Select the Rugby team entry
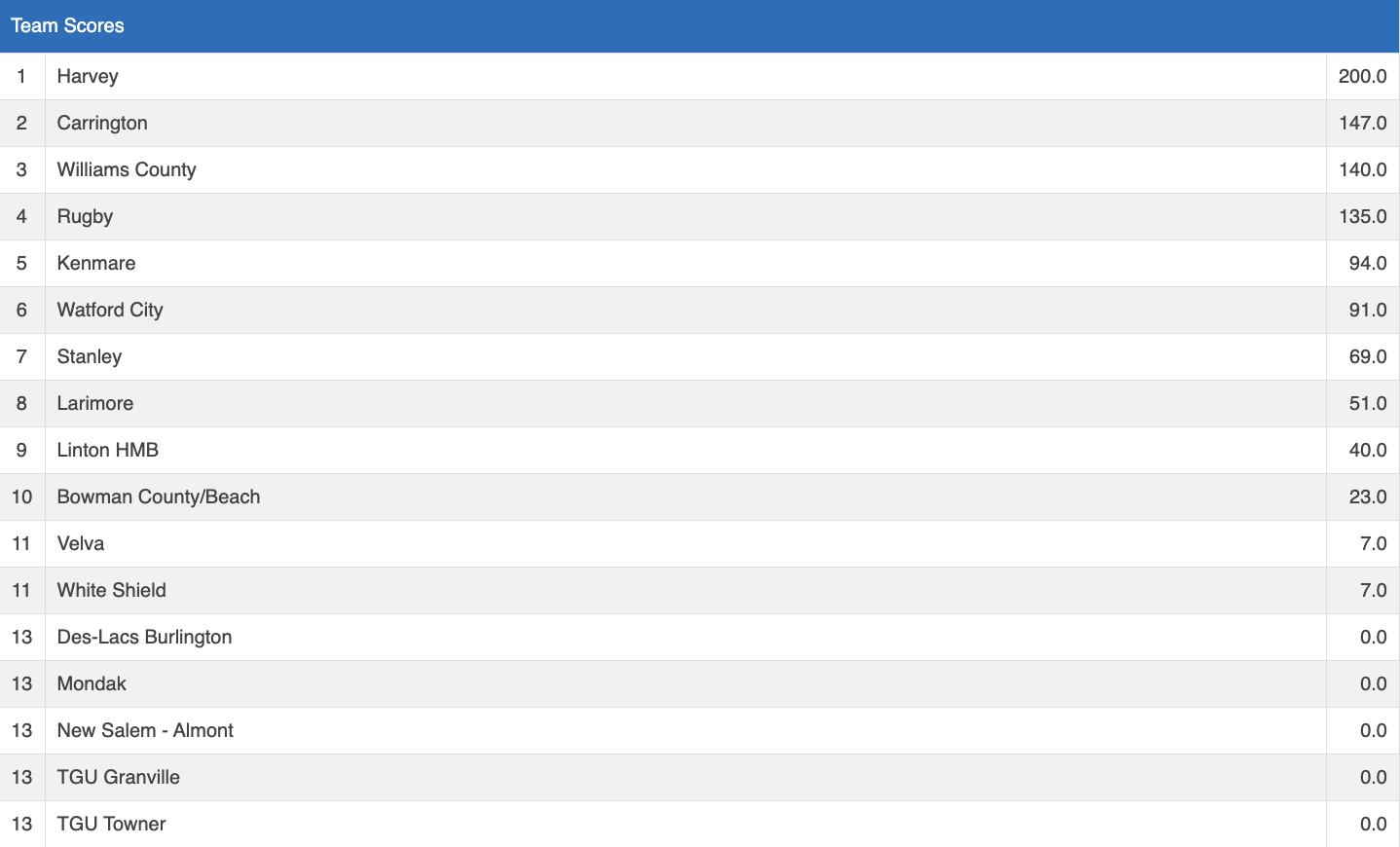Viewport: 1400px width, 847px height. point(85,216)
